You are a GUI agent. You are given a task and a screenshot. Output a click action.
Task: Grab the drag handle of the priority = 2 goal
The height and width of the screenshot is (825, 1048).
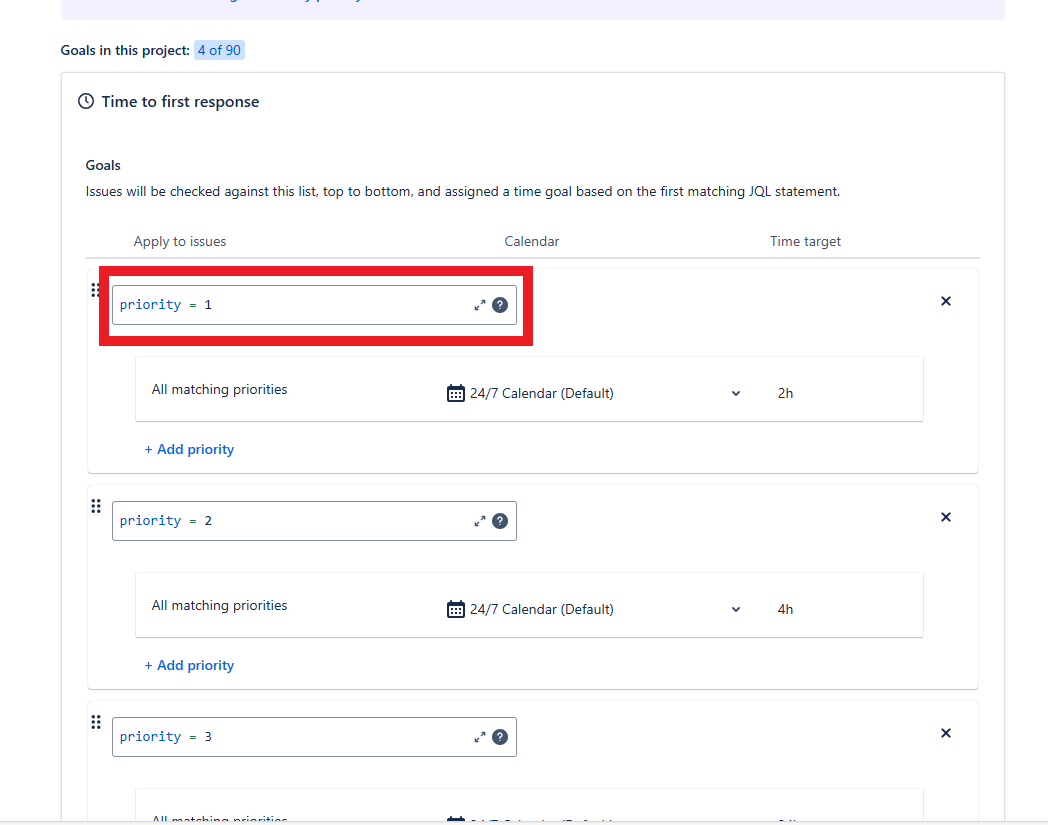[96, 506]
